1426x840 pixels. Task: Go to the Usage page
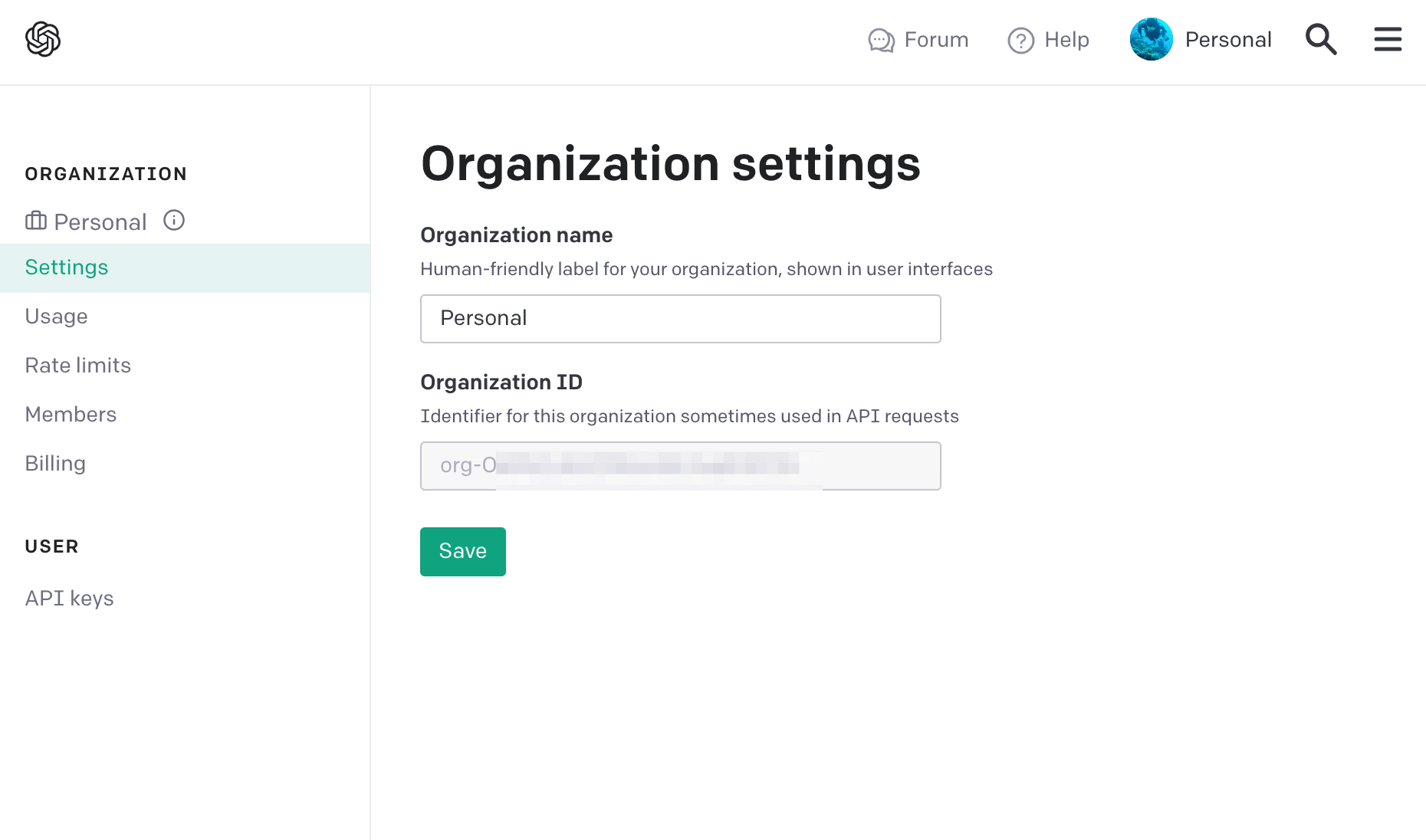pyautogui.click(x=56, y=317)
